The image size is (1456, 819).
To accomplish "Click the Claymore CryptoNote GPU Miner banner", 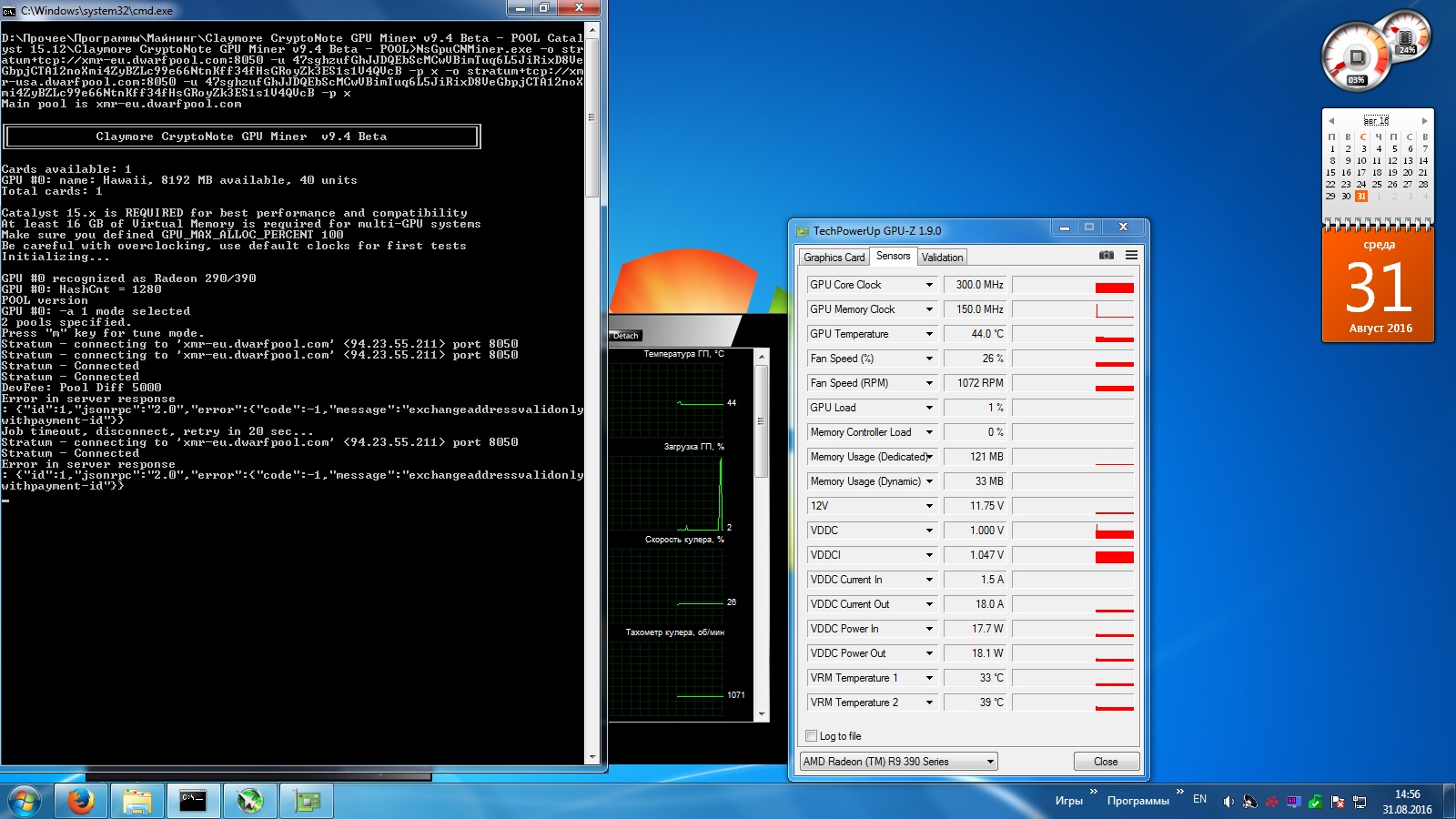I will pos(242,136).
